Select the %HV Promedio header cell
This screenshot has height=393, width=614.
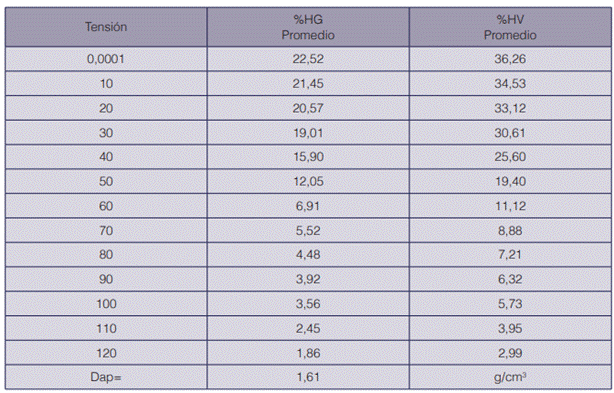(510, 27)
